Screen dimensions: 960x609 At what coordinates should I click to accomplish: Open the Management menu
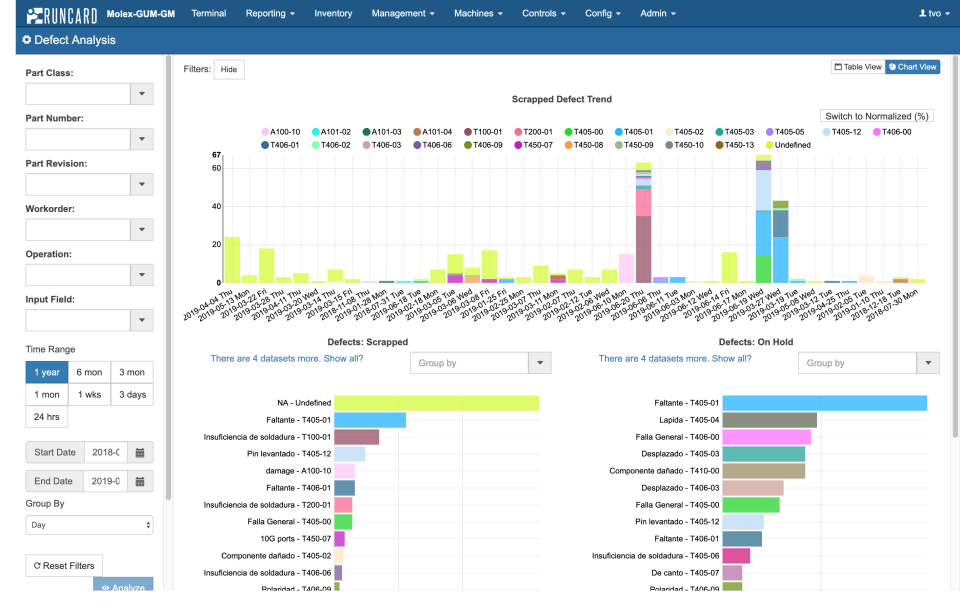403,13
